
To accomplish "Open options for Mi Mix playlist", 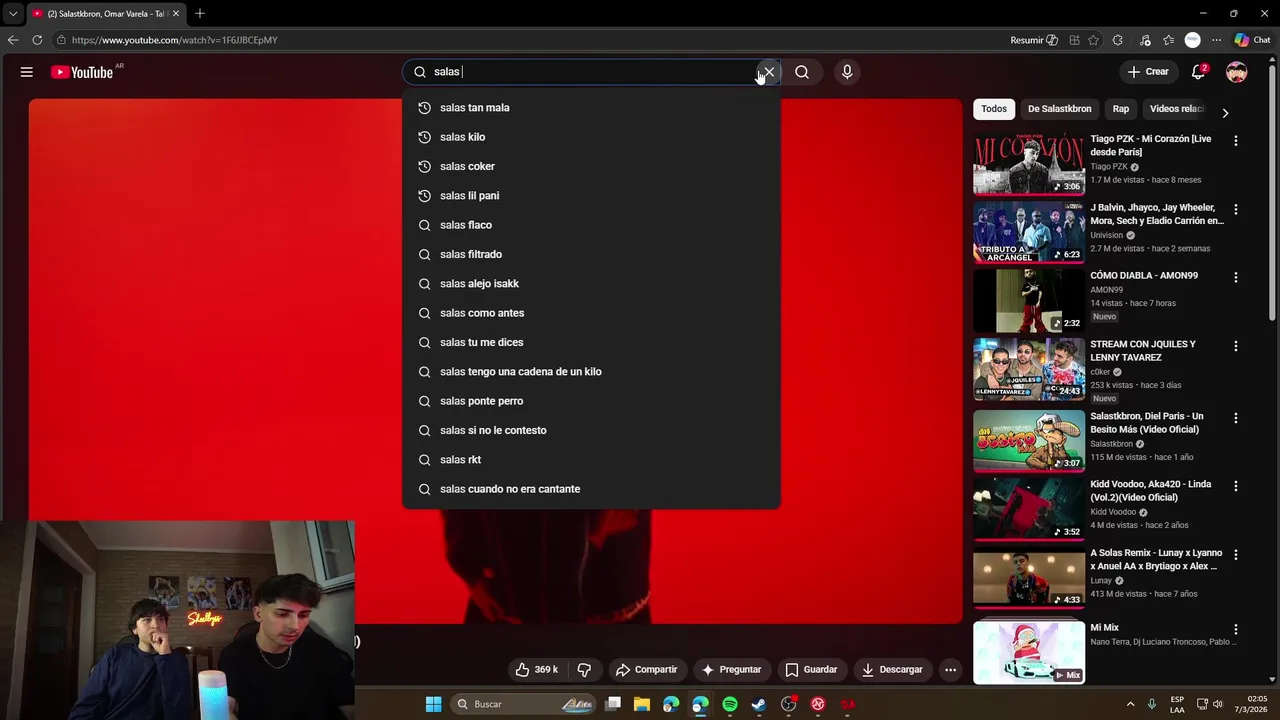I will [1236, 630].
